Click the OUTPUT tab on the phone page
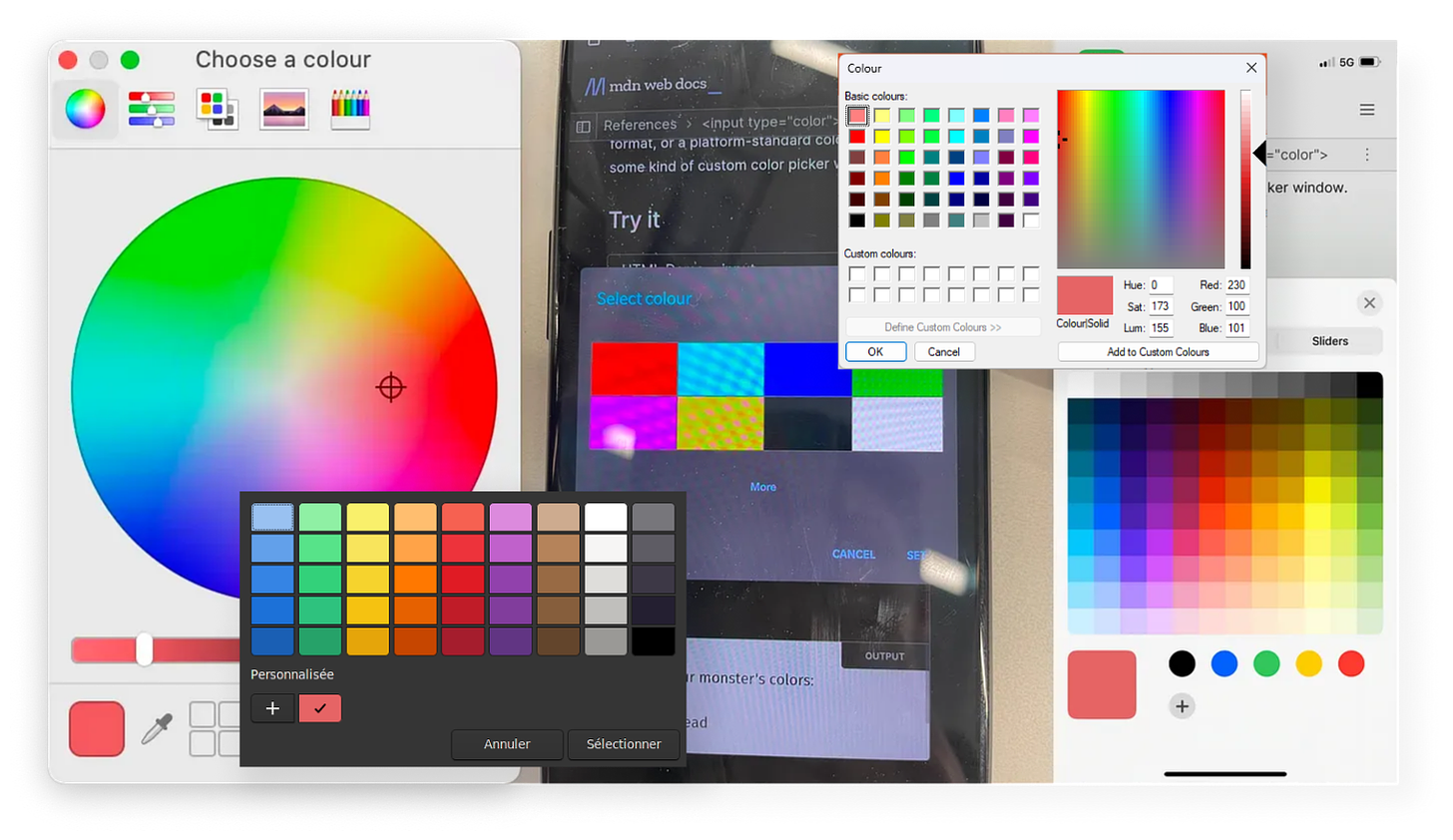 click(x=885, y=656)
